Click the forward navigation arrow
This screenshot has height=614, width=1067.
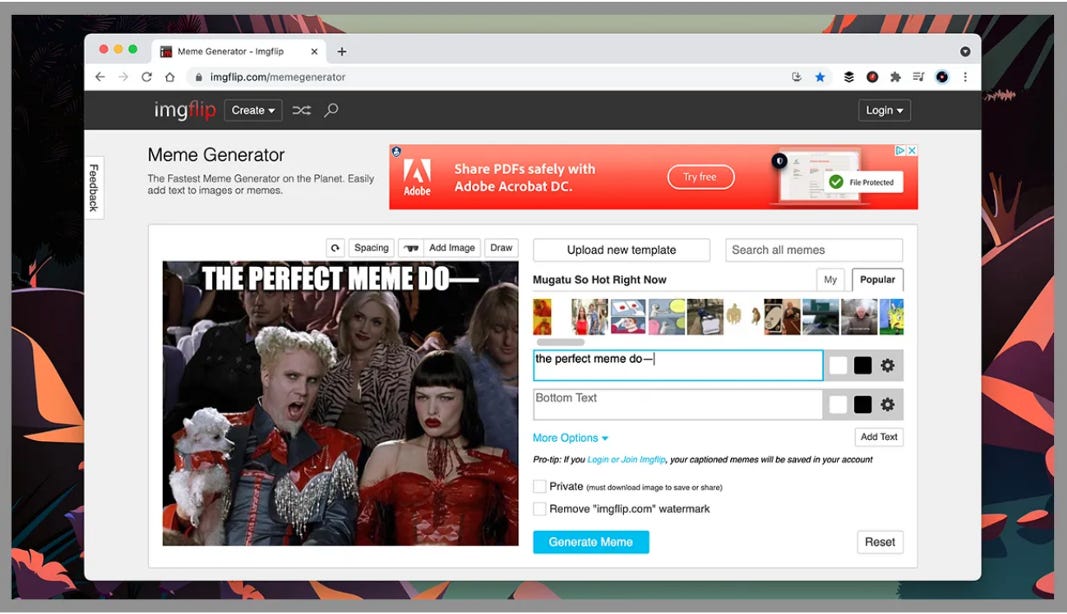[x=123, y=77]
